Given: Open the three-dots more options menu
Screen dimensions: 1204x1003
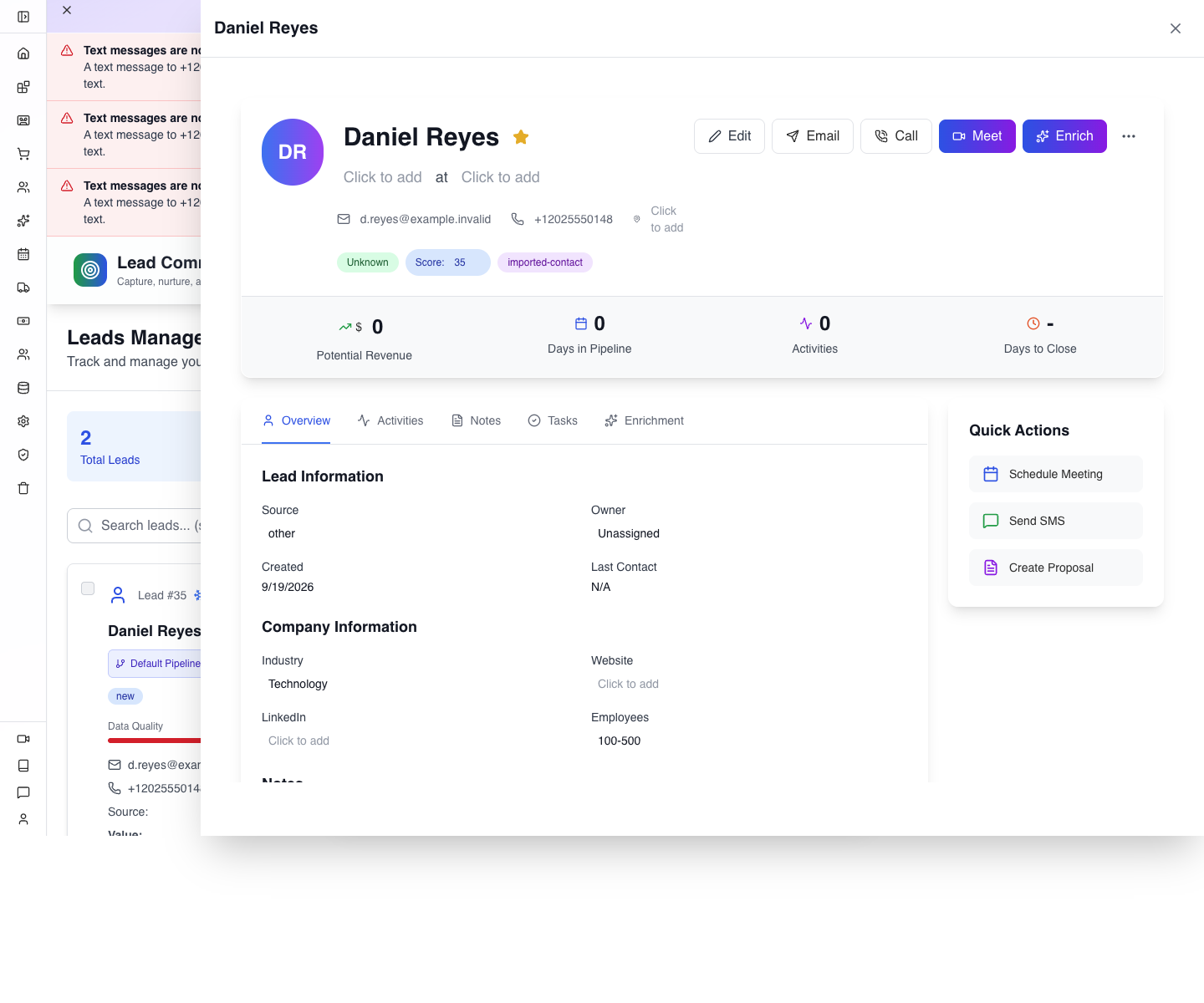Looking at the screenshot, I should coord(1129,136).
